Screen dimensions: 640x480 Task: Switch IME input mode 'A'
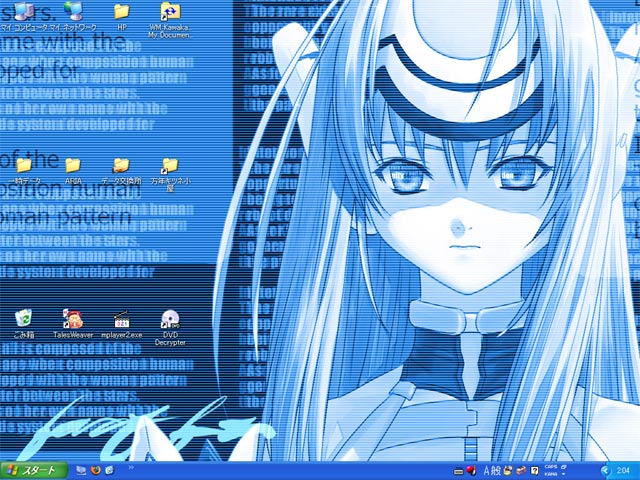click(x=487, y=471)
